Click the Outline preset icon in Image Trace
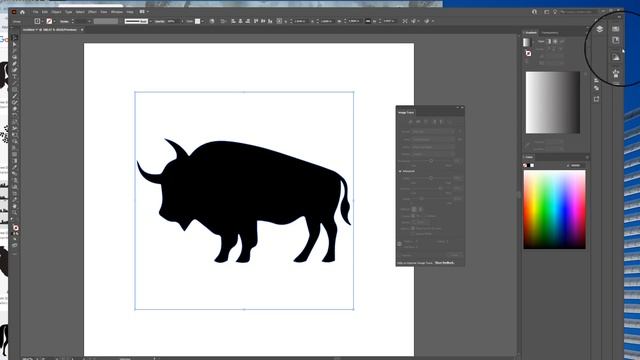Screen dimensions: 640x360 click(x=449, y=122)
